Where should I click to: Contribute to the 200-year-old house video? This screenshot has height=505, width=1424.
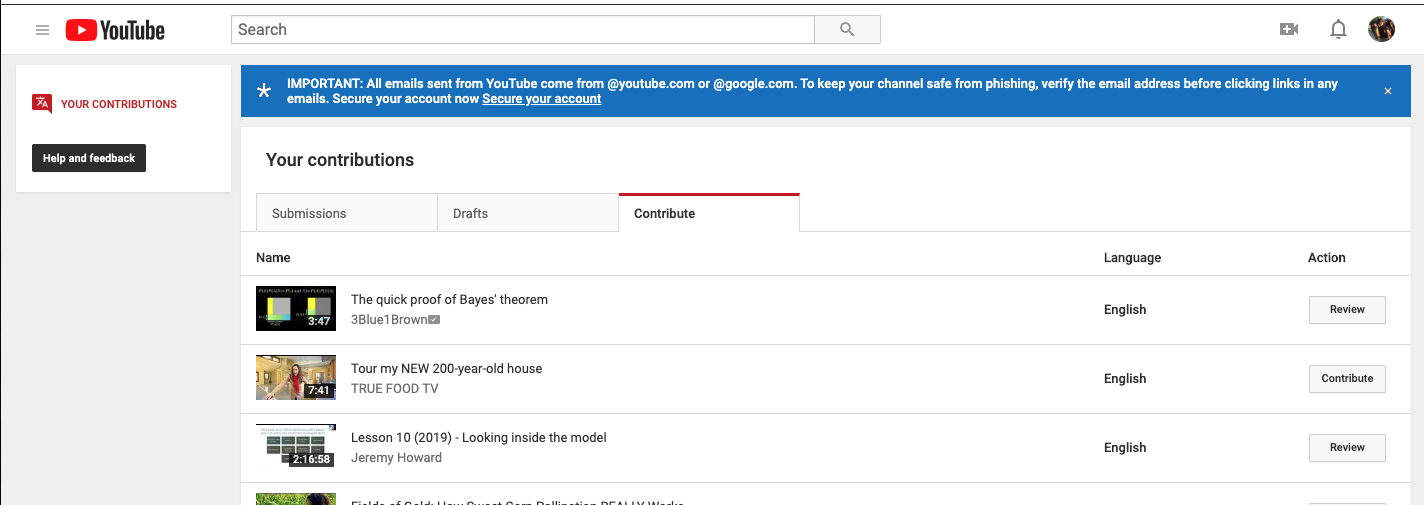(x=1346, y=379)
